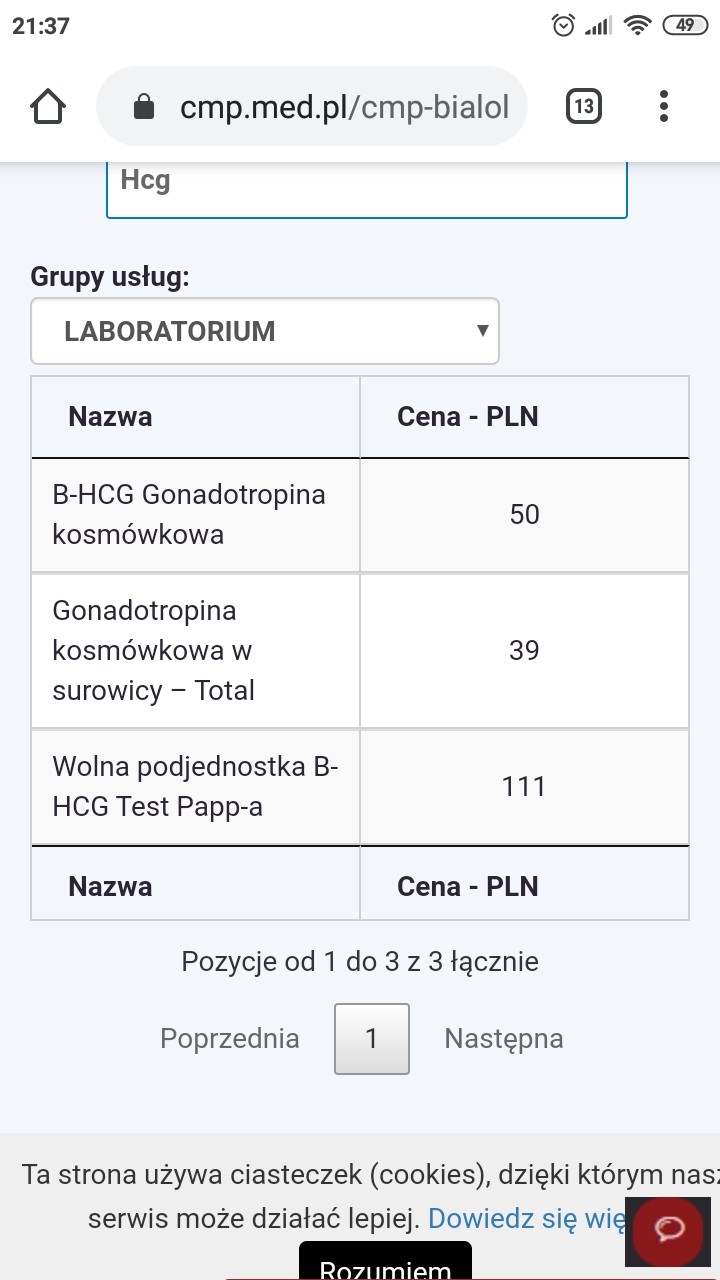Accept cookies with the Rozumiem button

tap(385, 1265)
